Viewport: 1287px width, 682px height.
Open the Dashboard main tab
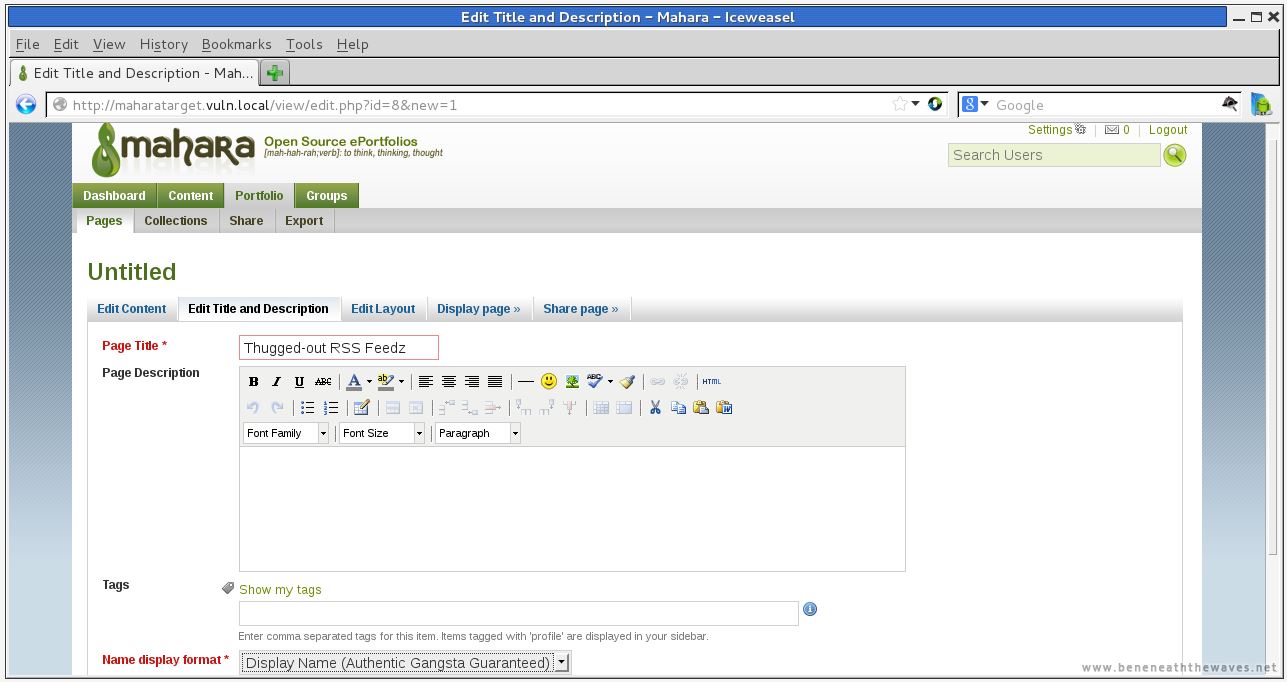coord(114,196)
